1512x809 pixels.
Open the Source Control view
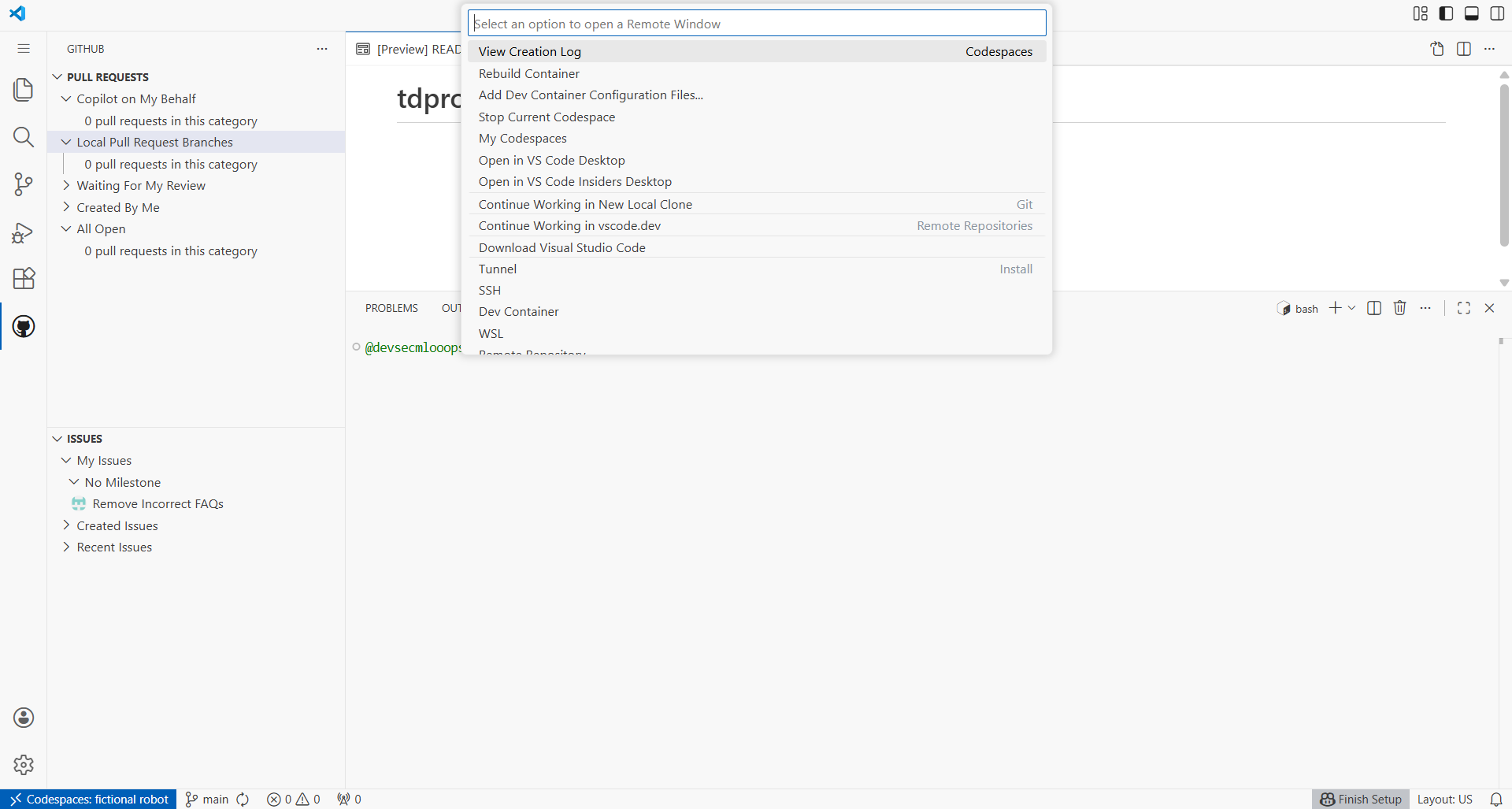point(24,184)
